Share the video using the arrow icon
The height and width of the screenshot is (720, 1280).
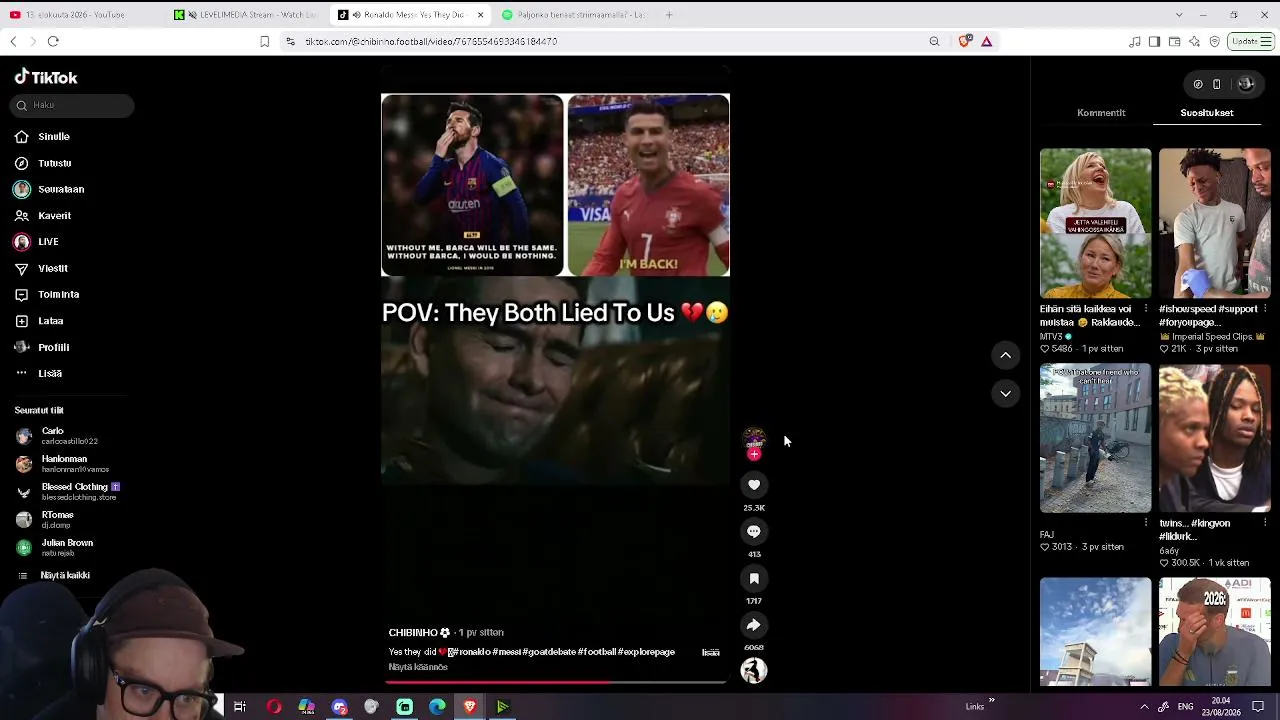tap(754, 625)
